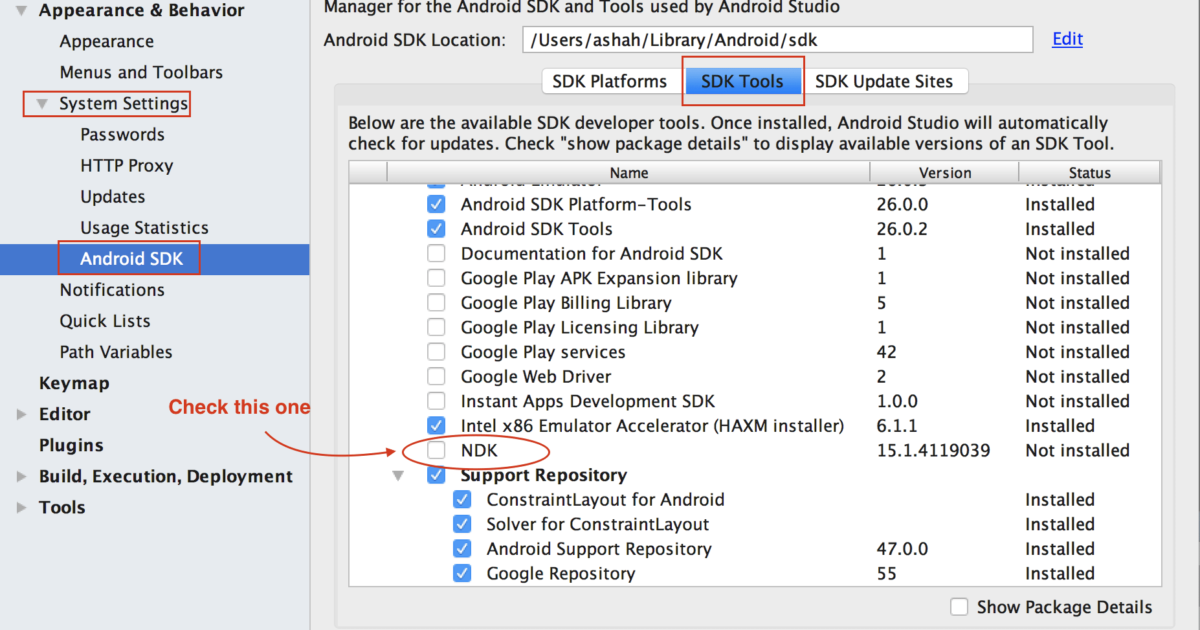Select Editor in settings sidebar

pos(64,414)
